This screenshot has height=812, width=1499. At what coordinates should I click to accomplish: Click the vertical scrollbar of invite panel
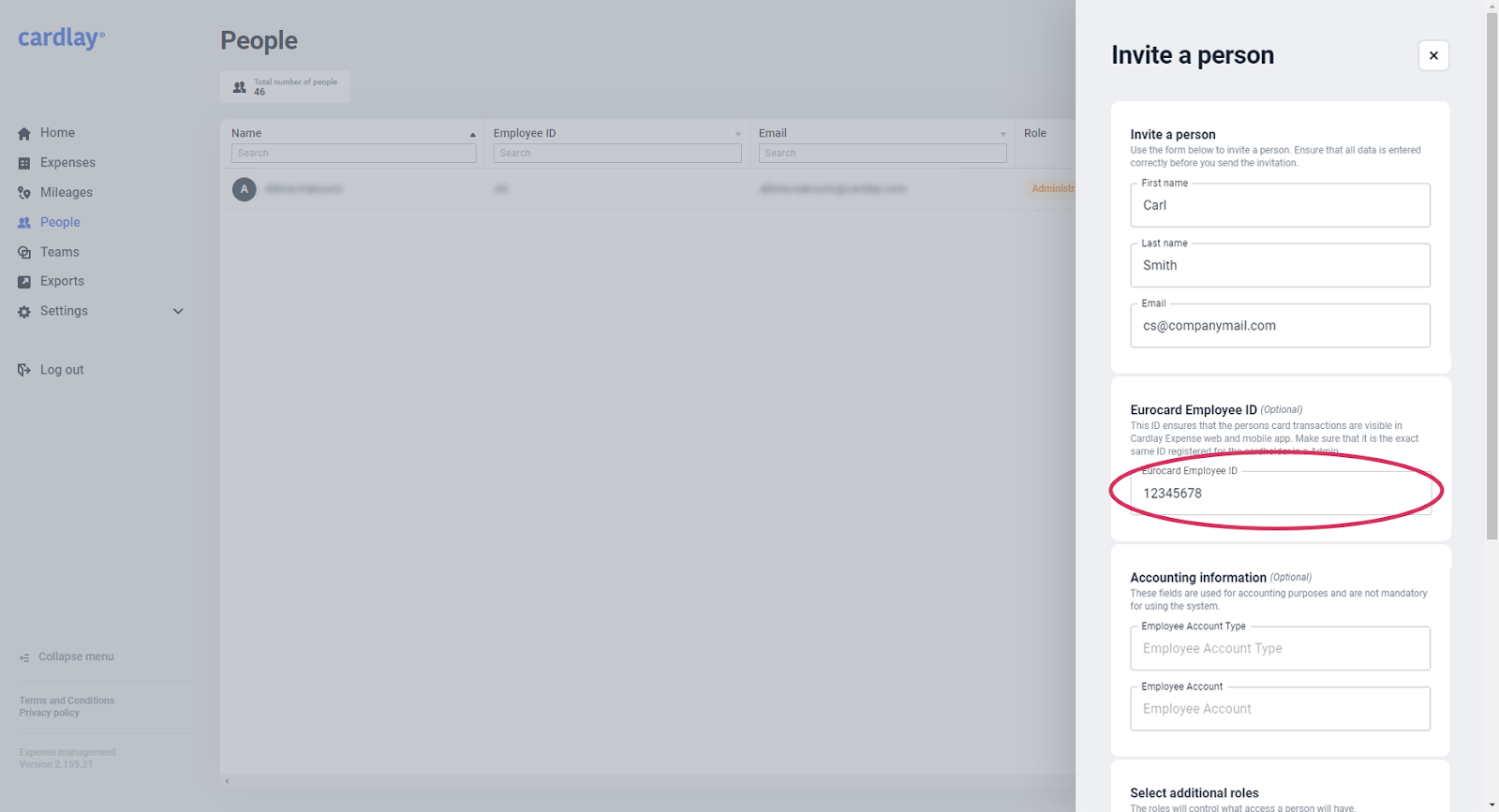click(x=1492, y=281)
